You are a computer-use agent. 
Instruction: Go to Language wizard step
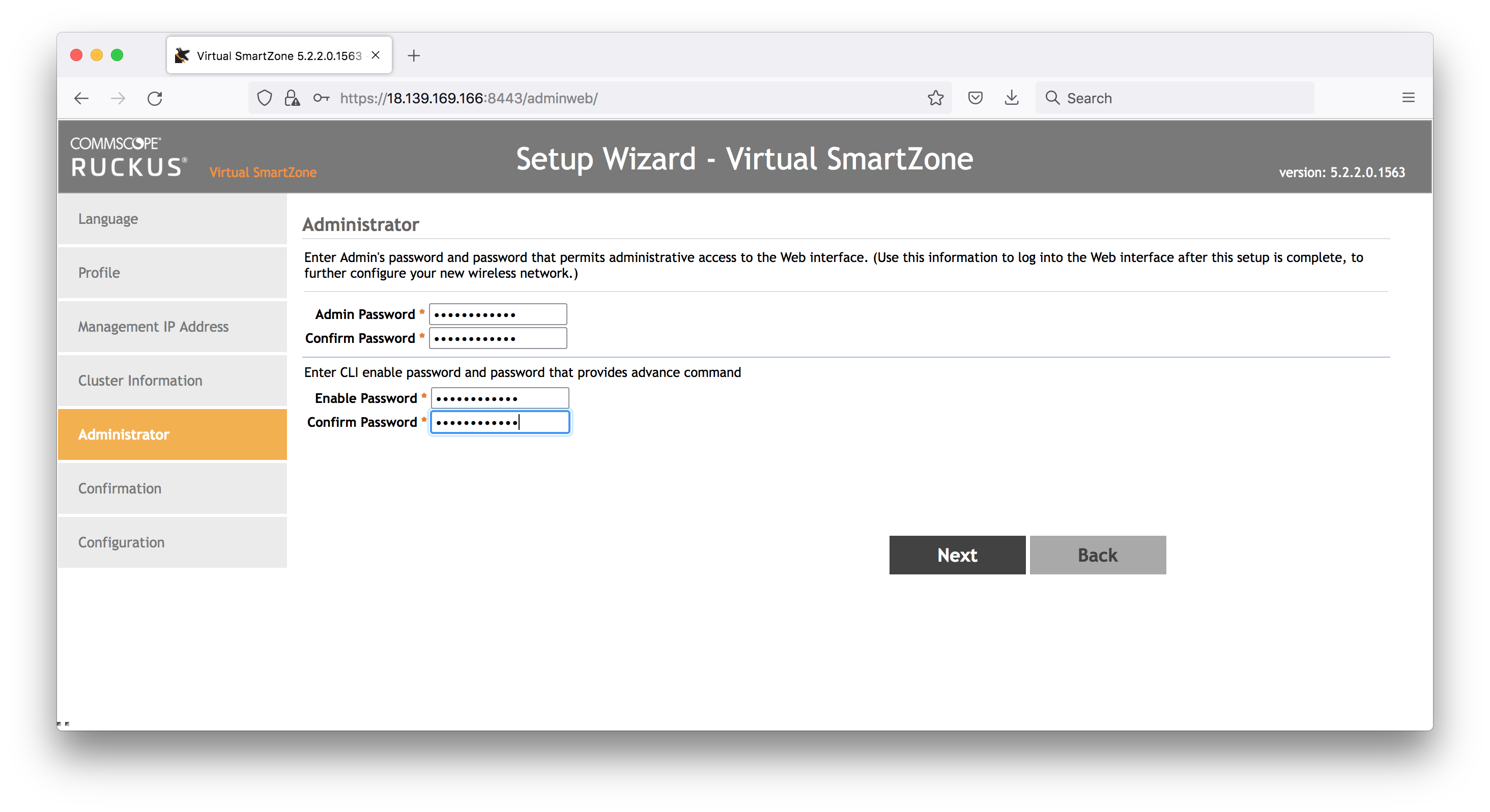point(173,219)
